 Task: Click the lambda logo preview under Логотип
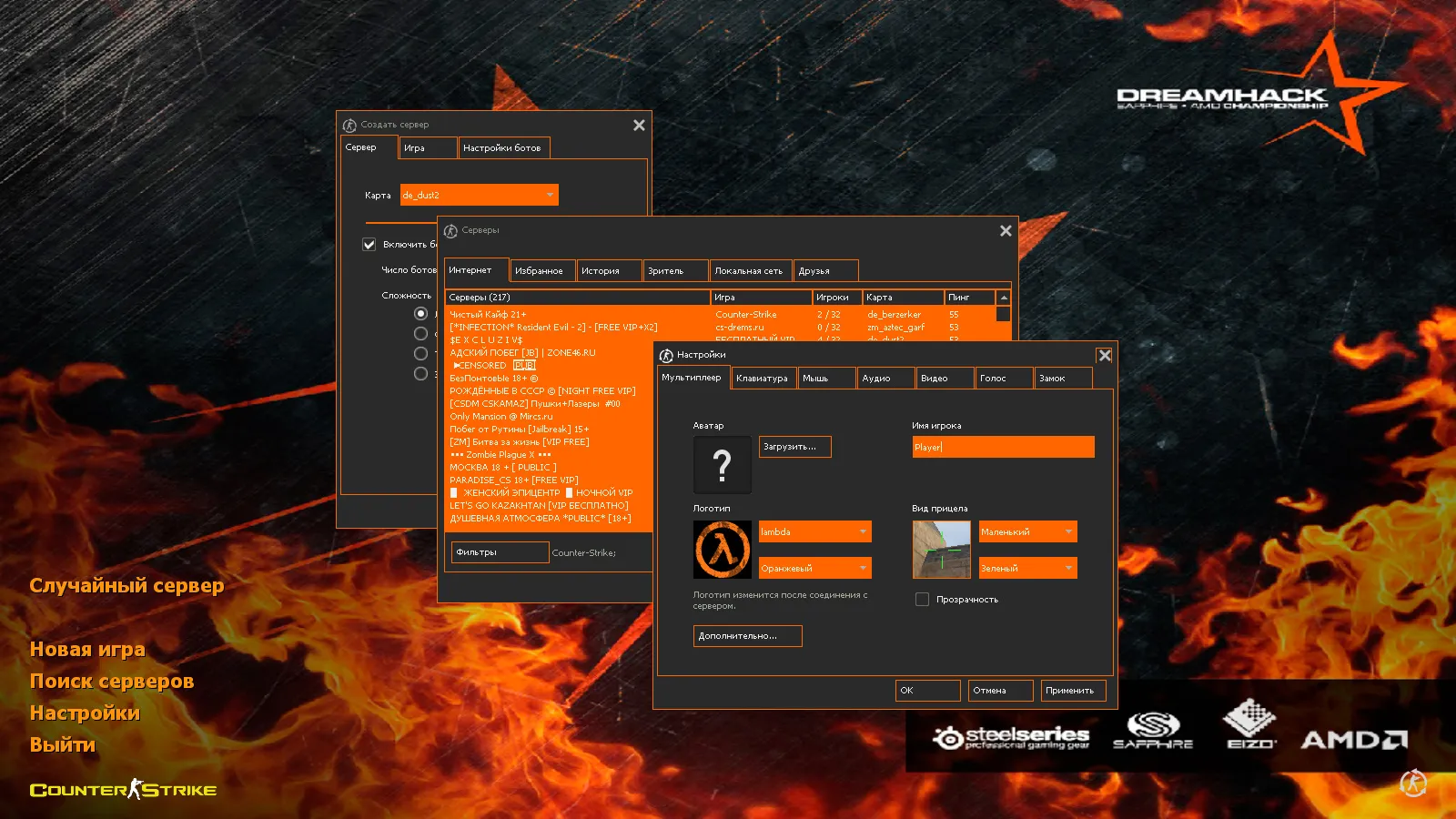click(x=722, y=550)
